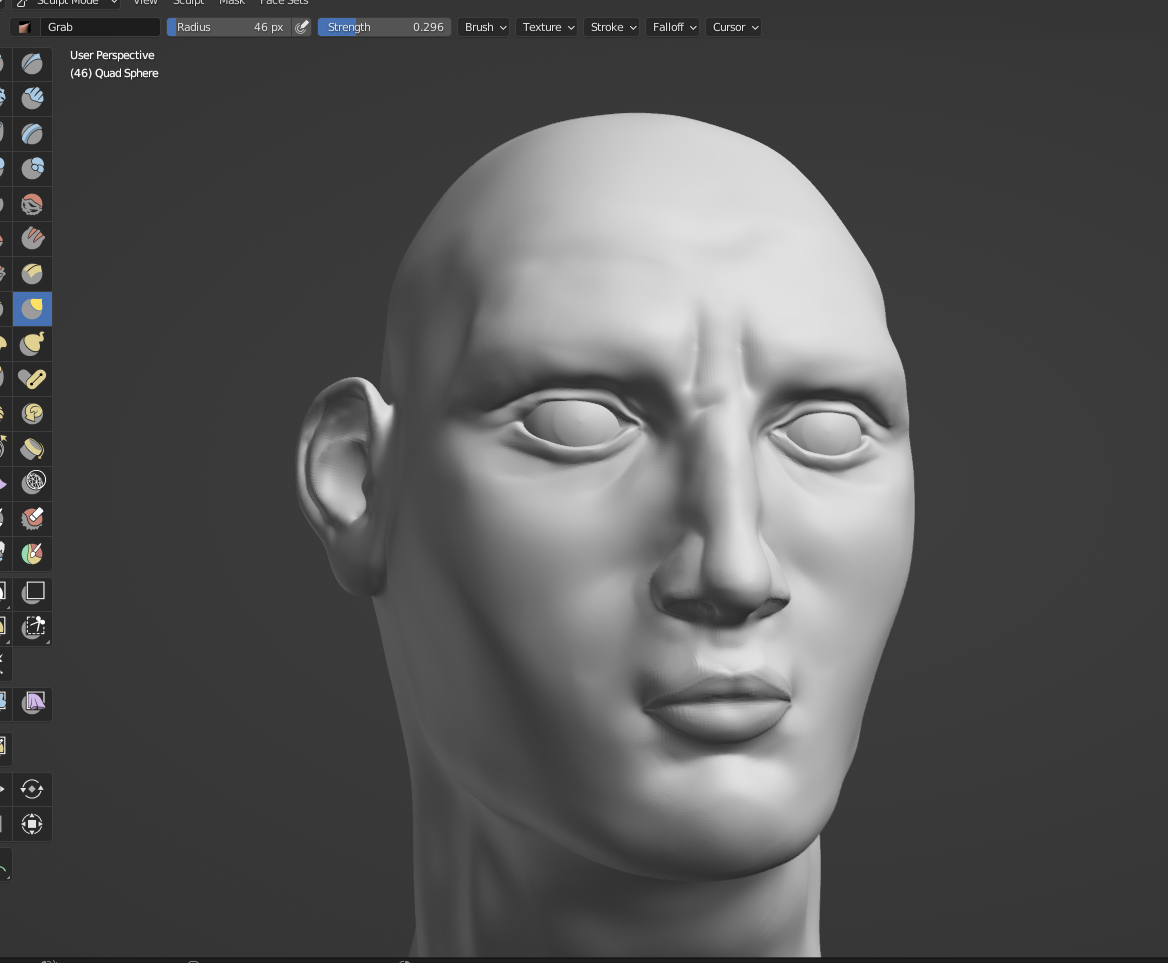Select the Box Trim tool
The width and height of the screenshot is (1168, 963).
(32, 628)
